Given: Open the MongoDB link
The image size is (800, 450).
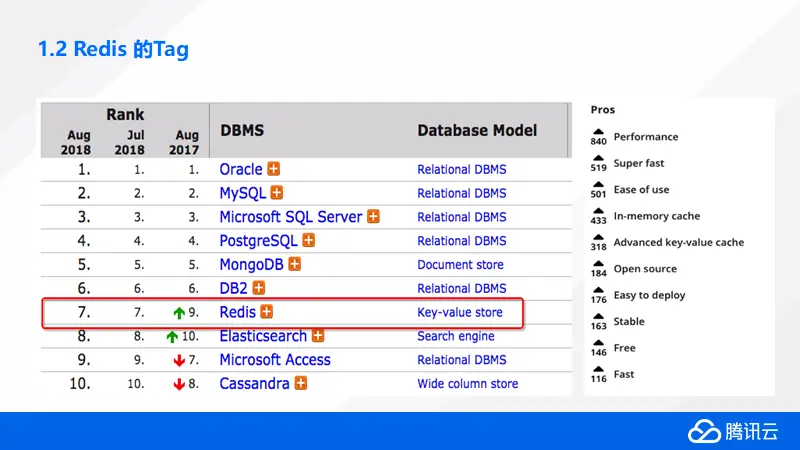Looking at the screenshot, I should pos(252,264).
